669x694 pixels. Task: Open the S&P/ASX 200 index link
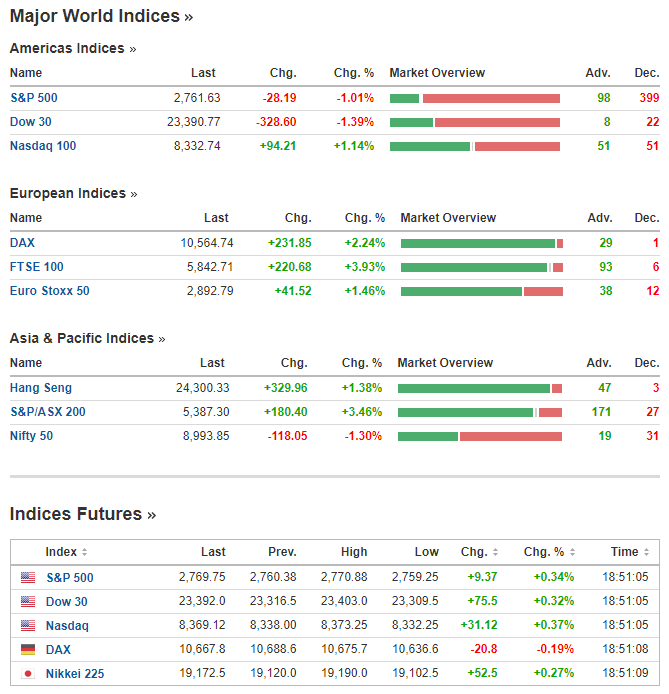pyautogui.click(x=48, y=412)
